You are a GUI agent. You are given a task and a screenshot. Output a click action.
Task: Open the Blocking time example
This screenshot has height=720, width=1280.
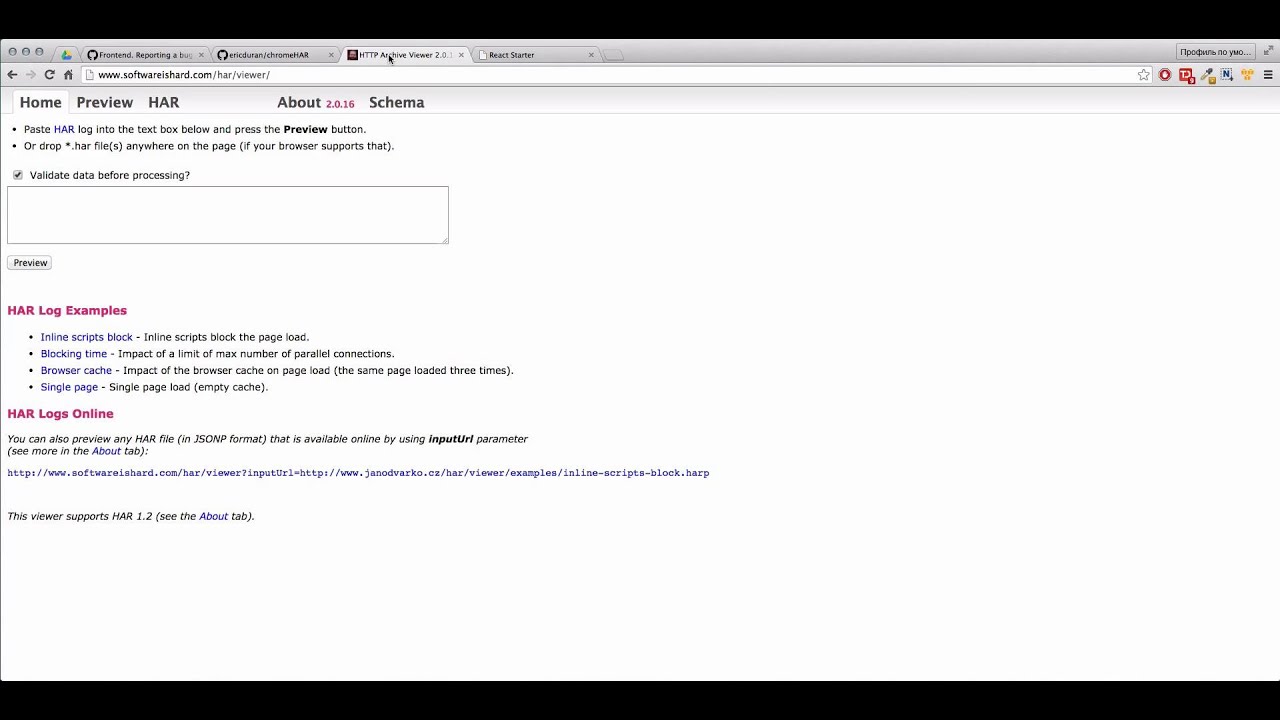pos(74,354)
